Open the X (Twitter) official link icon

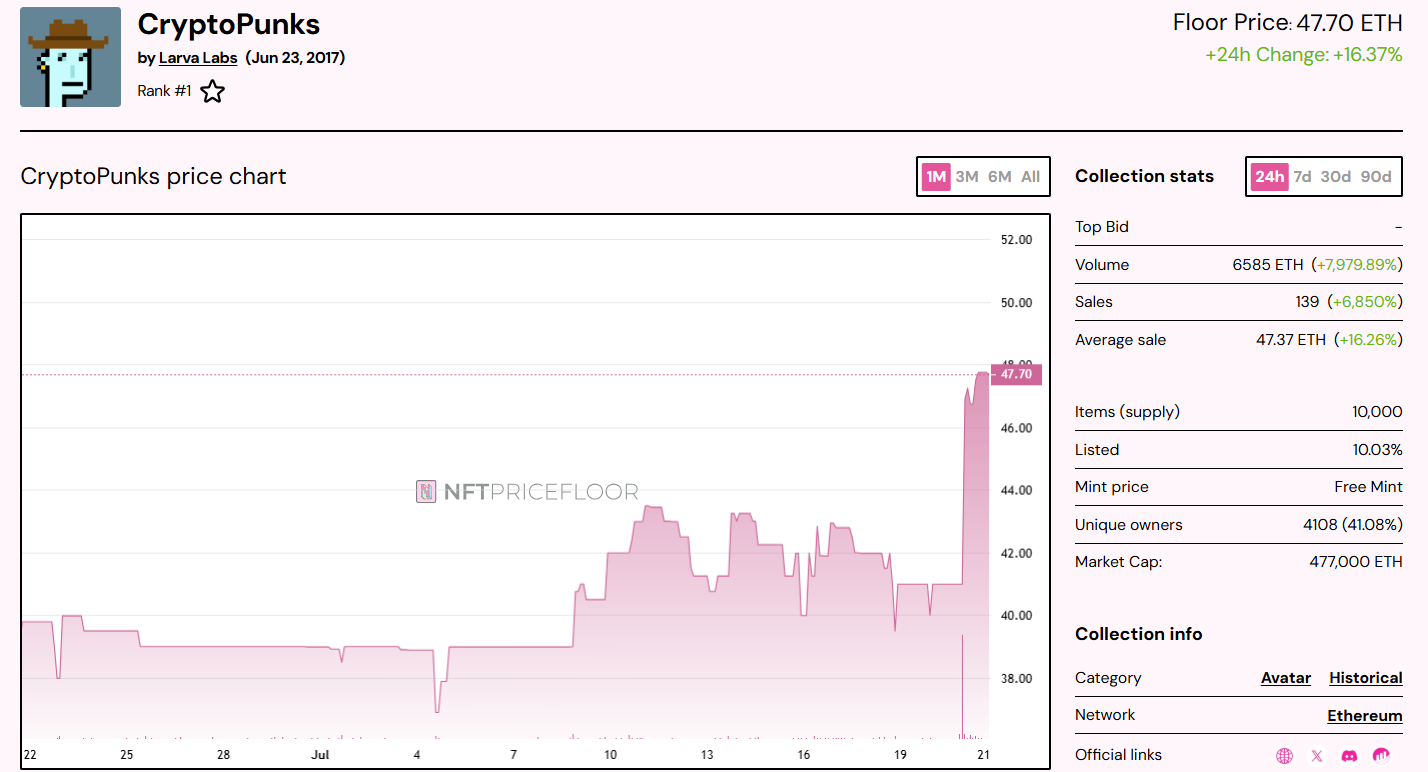click(1317, 756)
